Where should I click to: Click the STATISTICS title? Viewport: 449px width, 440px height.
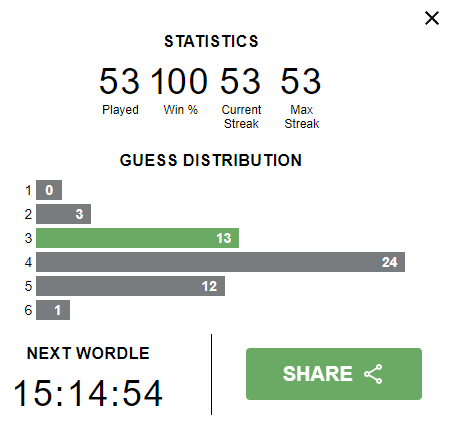pos(211,41)
